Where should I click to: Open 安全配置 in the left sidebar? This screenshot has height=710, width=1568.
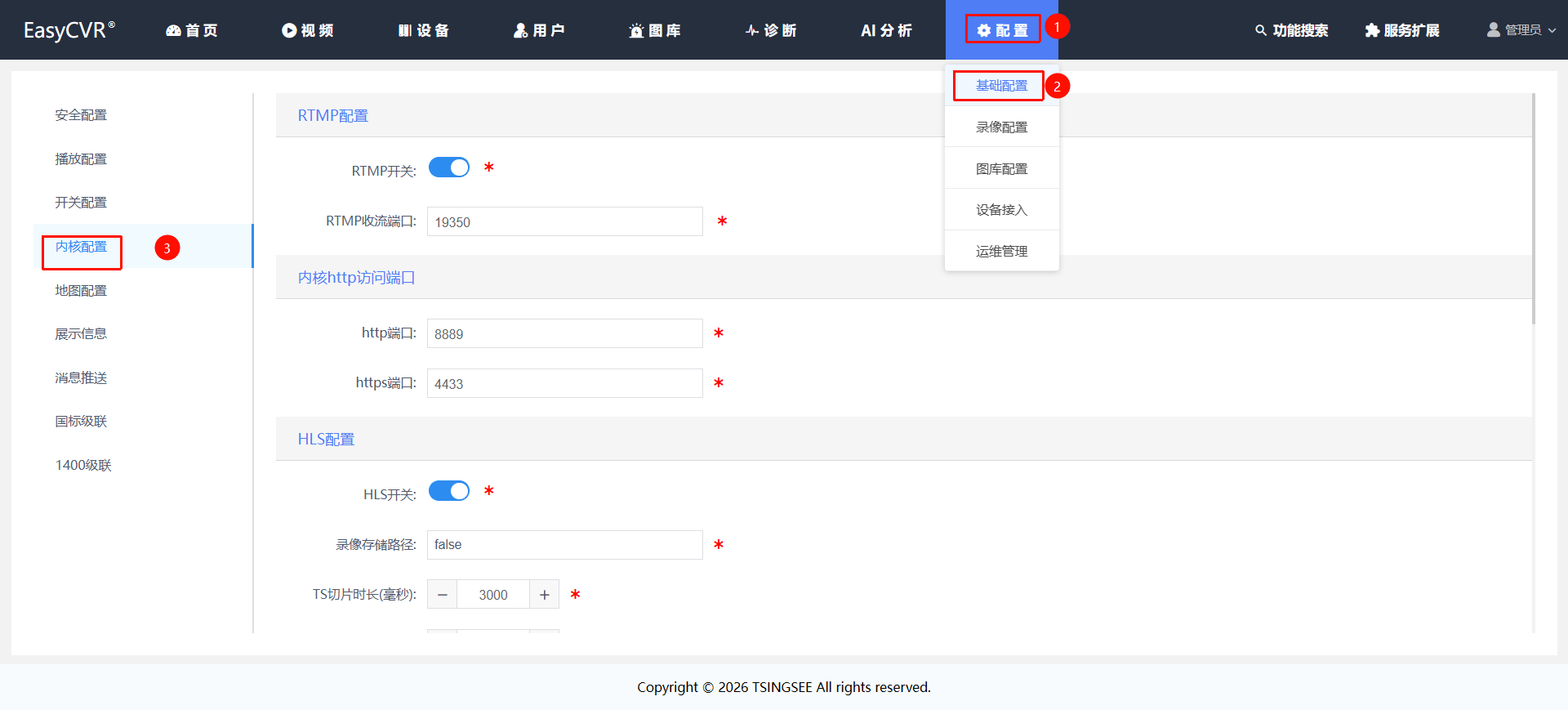81,115
